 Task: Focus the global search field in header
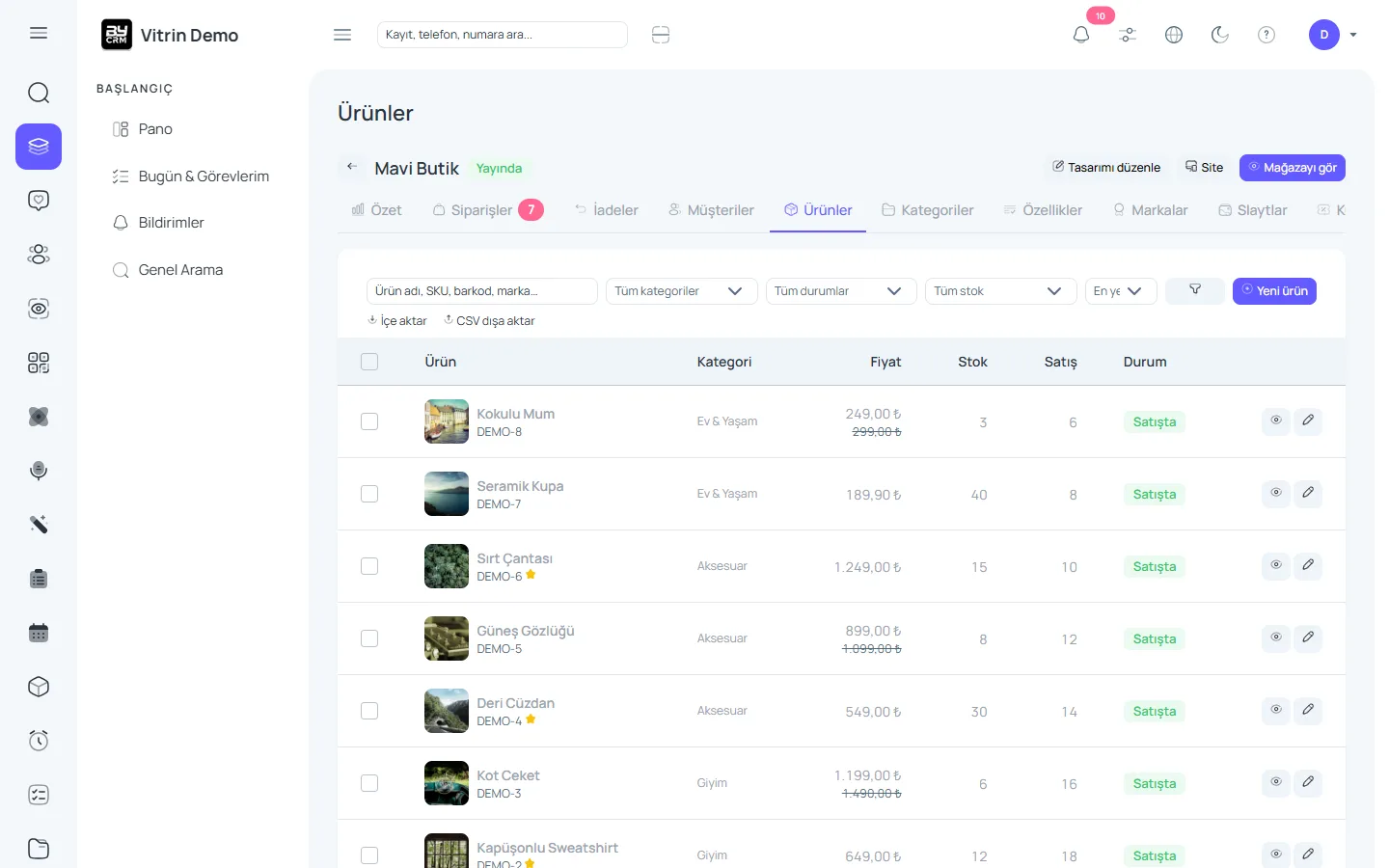point(503,35)
